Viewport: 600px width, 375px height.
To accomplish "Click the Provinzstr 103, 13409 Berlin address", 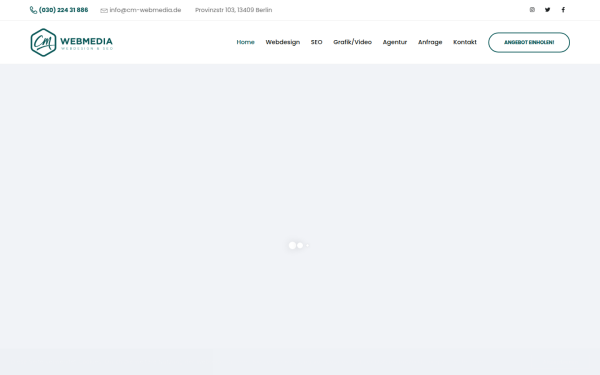I will tap(233, 10).
